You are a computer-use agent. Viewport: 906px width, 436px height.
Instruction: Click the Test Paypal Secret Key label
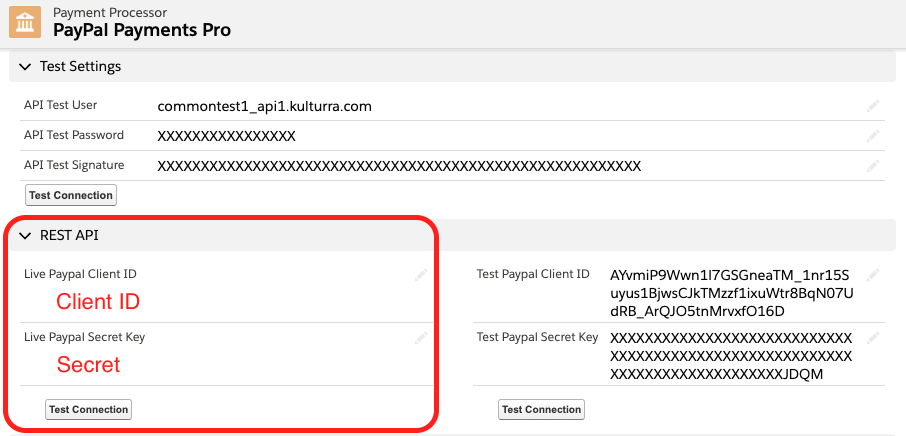(x=537, y=337)
